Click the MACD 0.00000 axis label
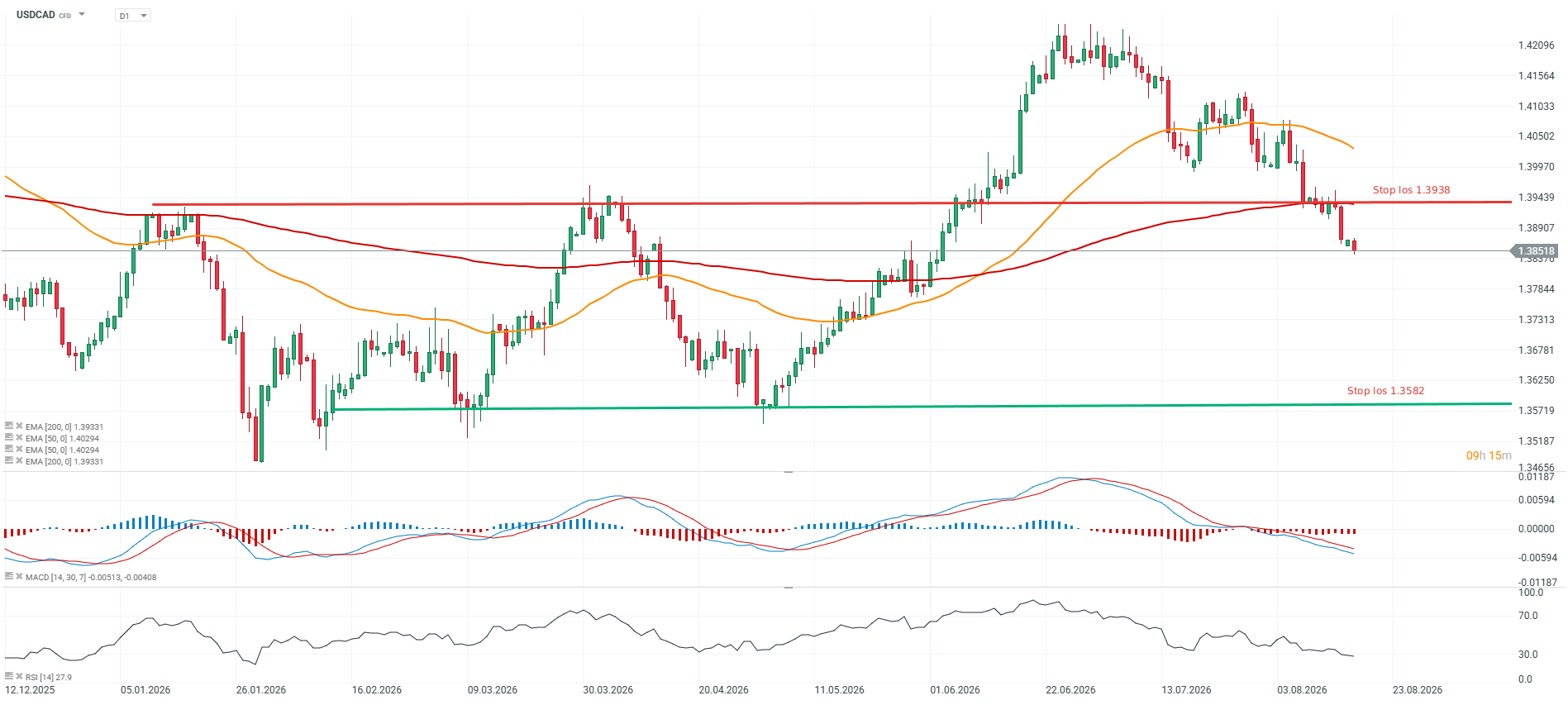This screenshot has width=1568, height=705. coord(1536,529)
